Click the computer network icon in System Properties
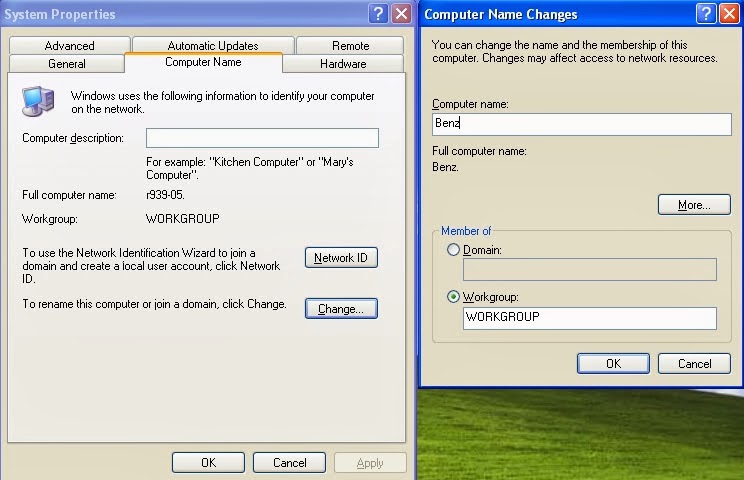This screenshot has height=480, width=744. pos(38,101)
